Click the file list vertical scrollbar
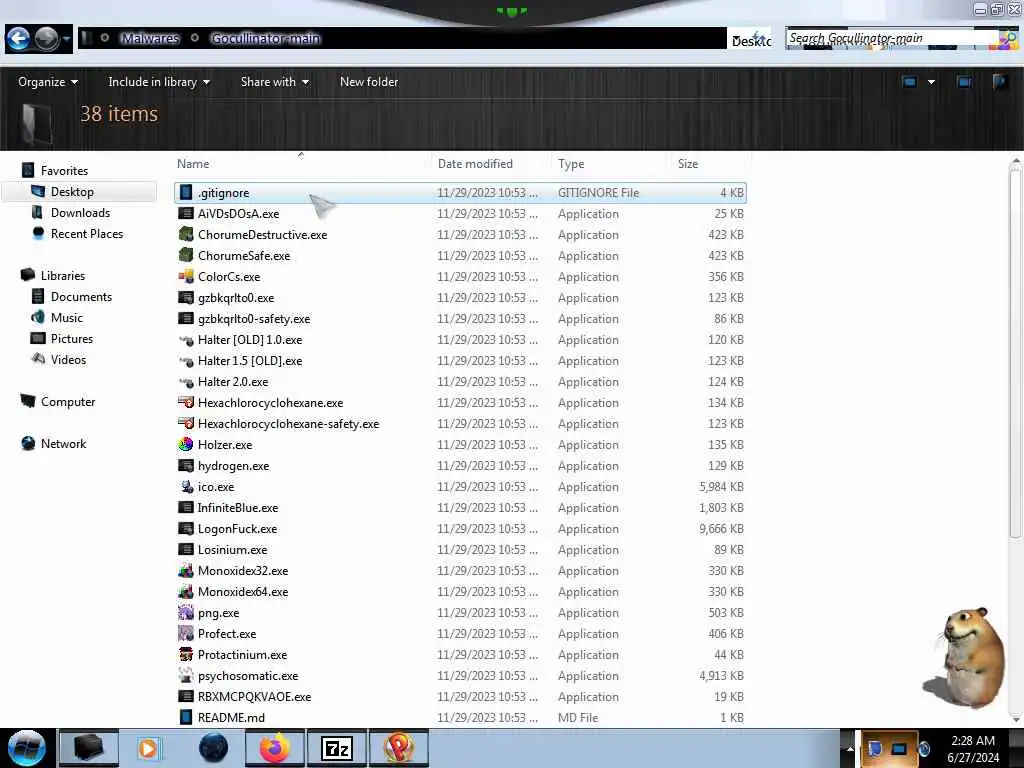Screen dimensions: 1024x768 (1014, 353)
